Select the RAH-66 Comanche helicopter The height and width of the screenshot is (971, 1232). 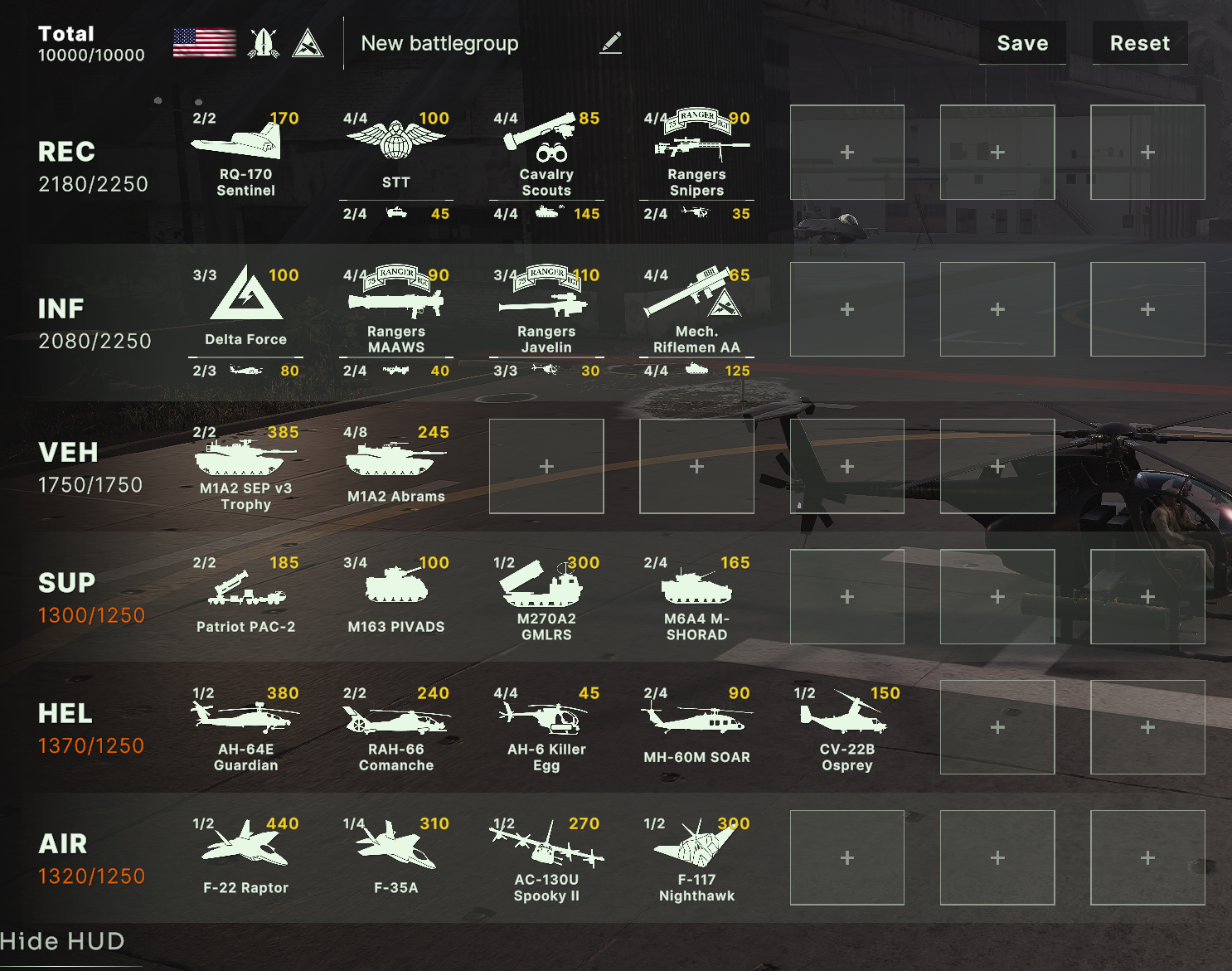(396, 727)
